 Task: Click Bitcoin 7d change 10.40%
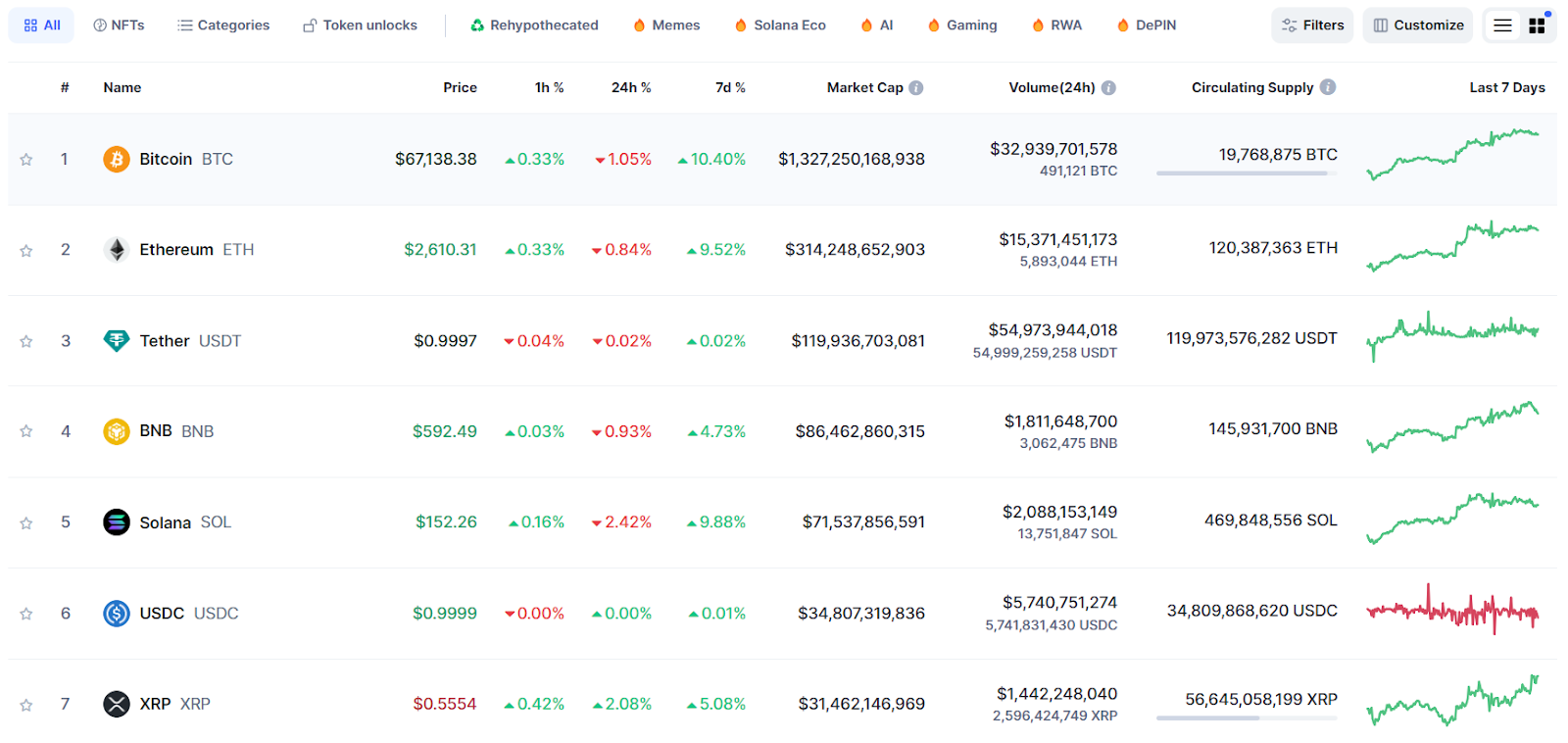(711, 159)
